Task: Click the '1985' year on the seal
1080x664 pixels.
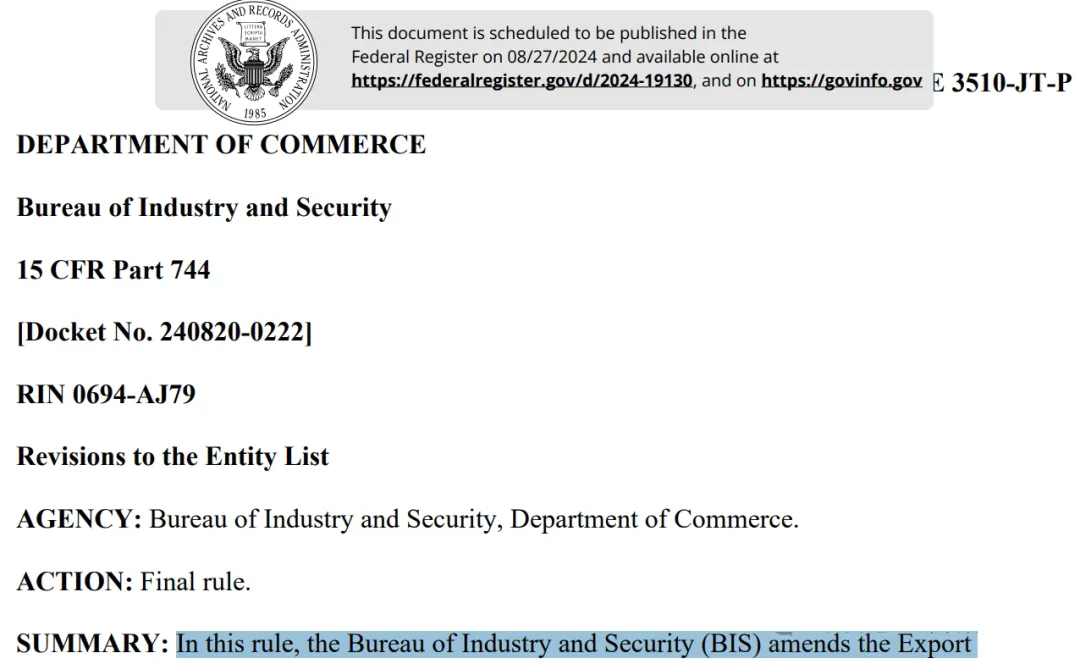Action: click(x=255, y=114)
